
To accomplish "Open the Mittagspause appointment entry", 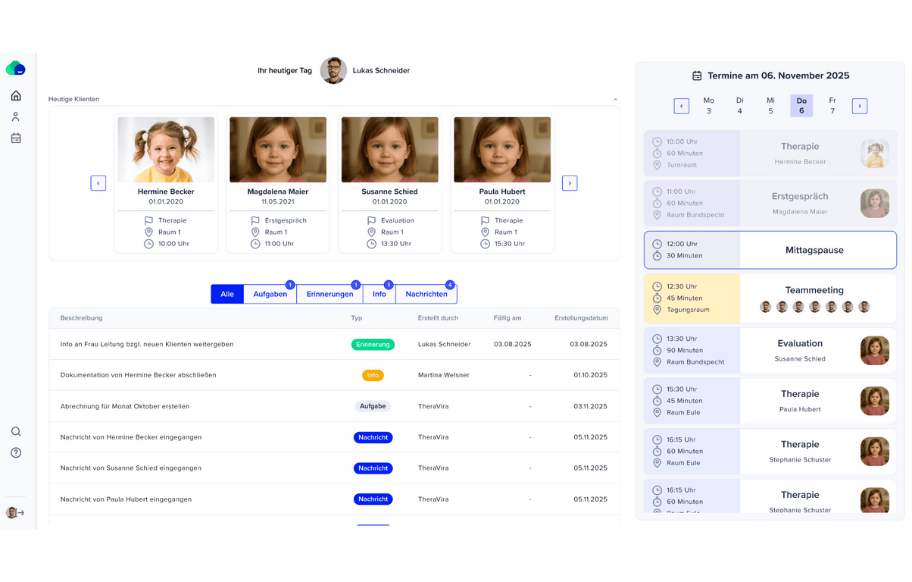I will pyautogui.click(x=770, y=250).
